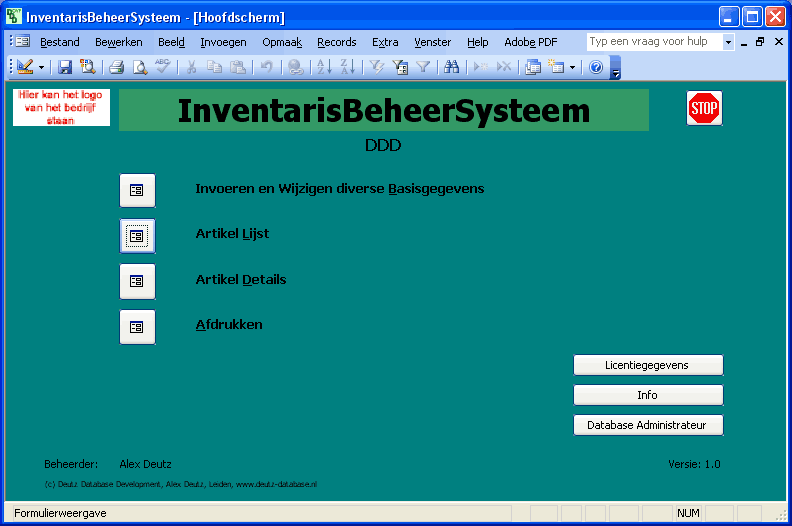The width and height of the screenshot is (792, 526).
Task: Click the Print Preview toolbar icon
Action: click(140, 67)
